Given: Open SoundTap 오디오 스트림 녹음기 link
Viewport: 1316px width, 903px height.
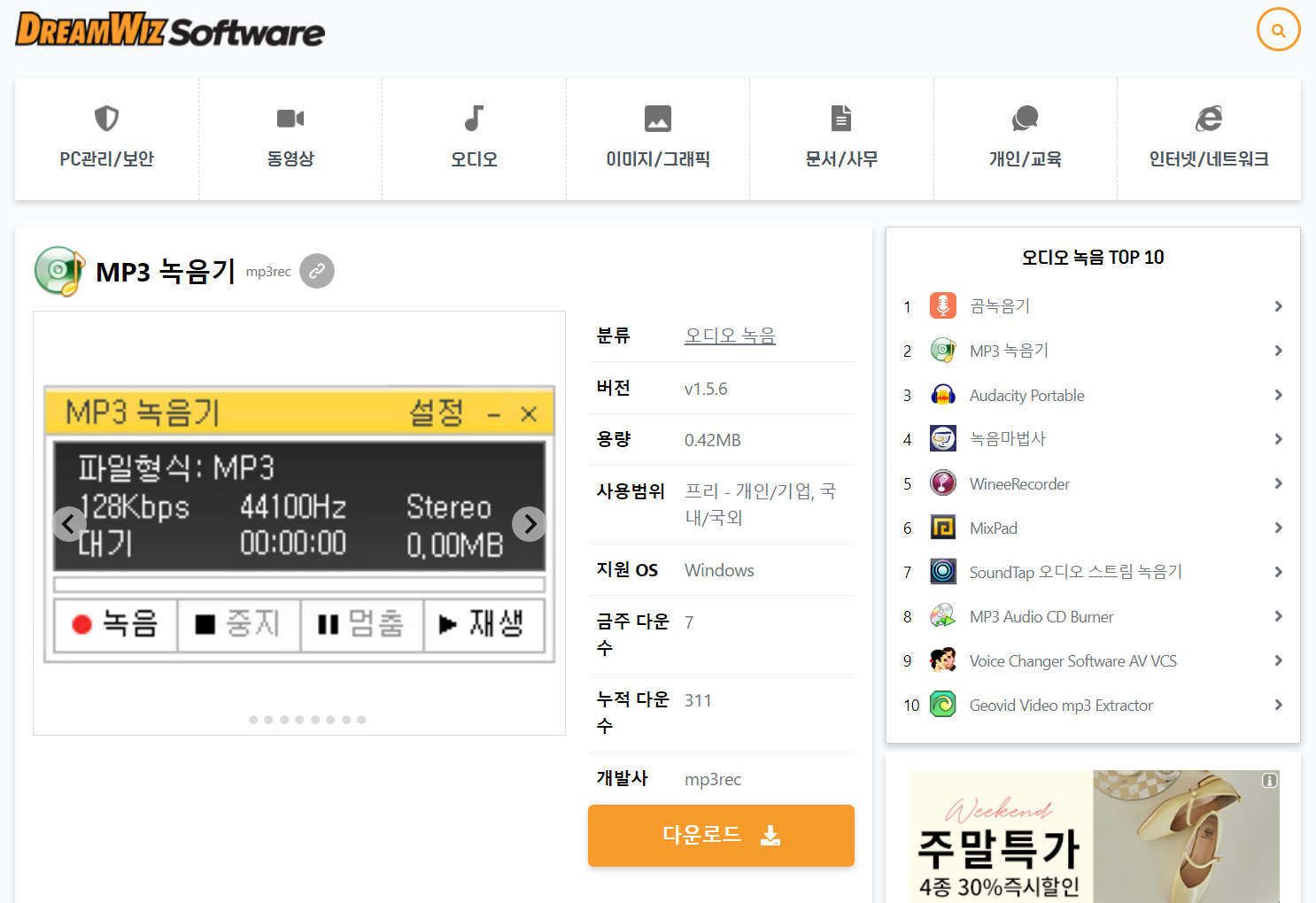Looking at the screenshot, I should coord(1075,572).
